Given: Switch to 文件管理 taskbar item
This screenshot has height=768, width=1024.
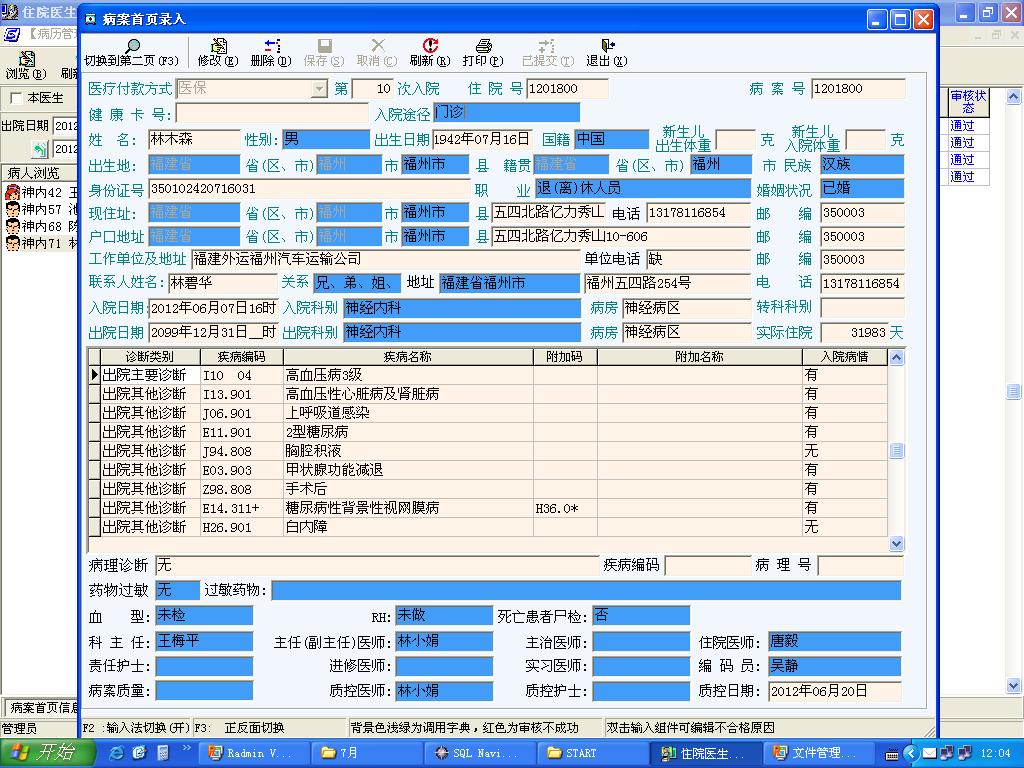Looking at the screenshot, I should (x=817, y=753).
